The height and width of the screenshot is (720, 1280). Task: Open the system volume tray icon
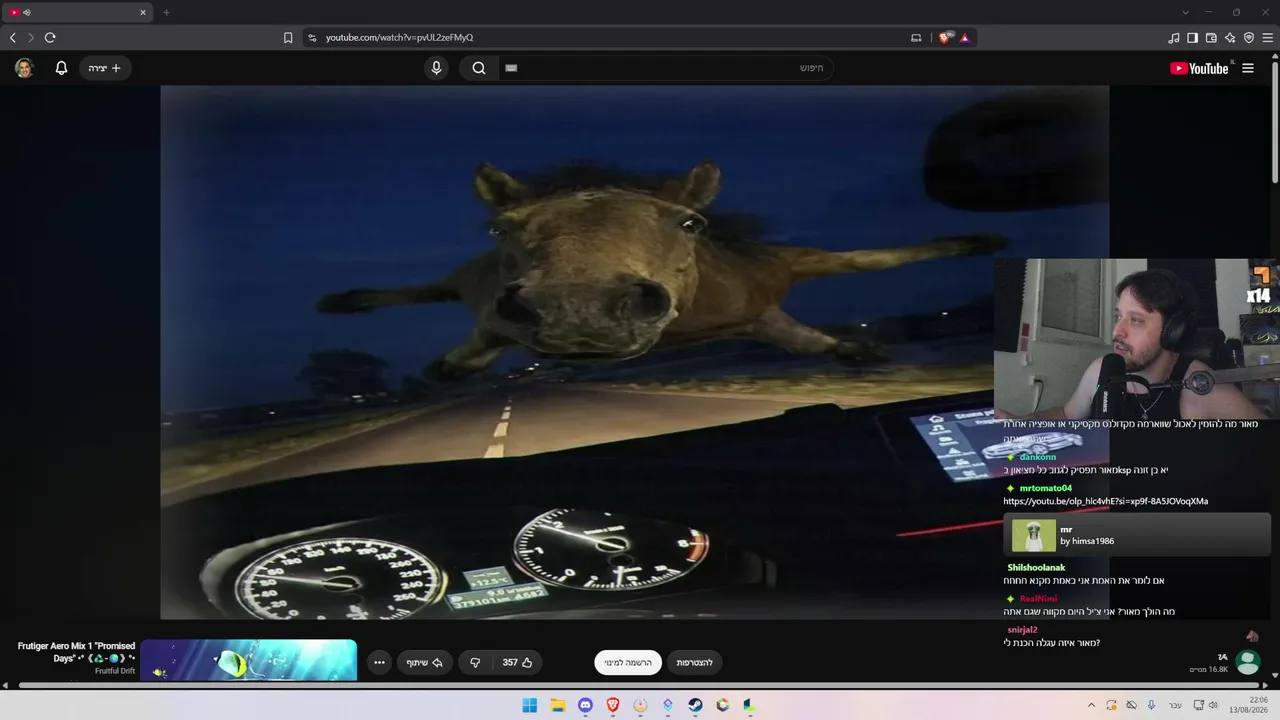point(1213,705)
